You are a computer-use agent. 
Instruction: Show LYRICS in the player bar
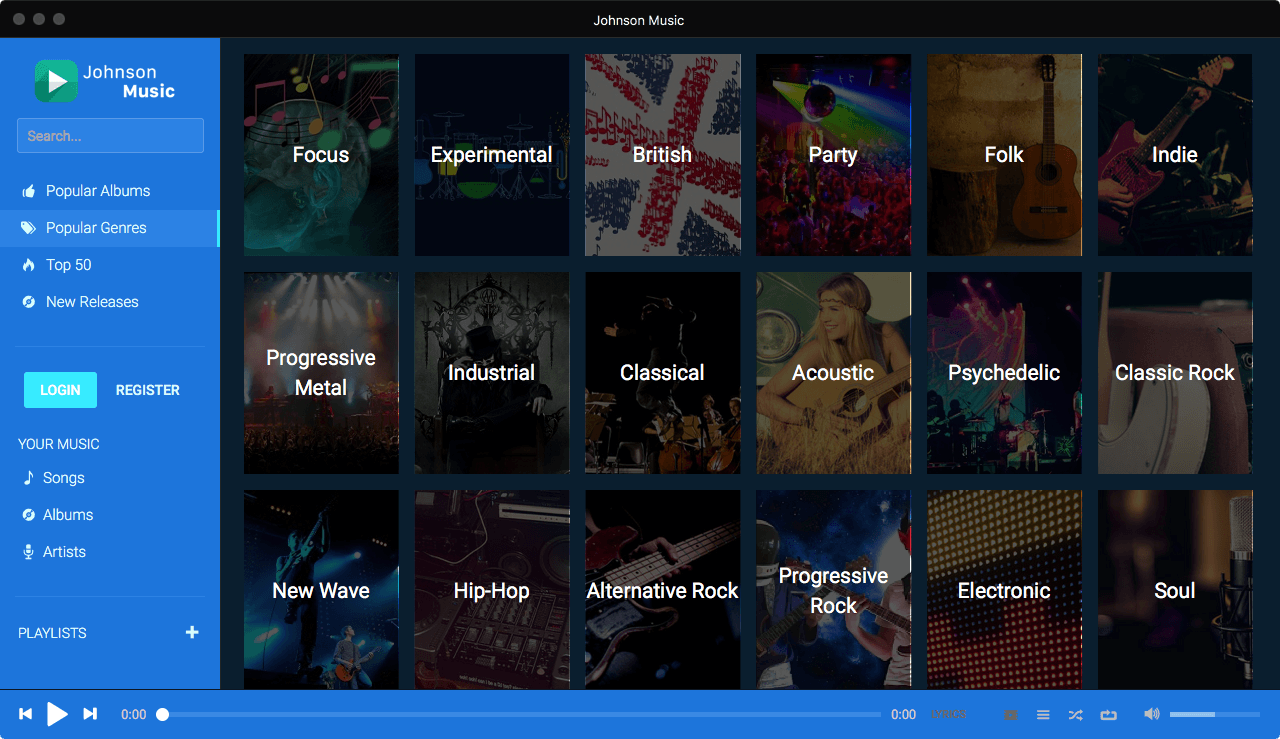click(949, 714)
